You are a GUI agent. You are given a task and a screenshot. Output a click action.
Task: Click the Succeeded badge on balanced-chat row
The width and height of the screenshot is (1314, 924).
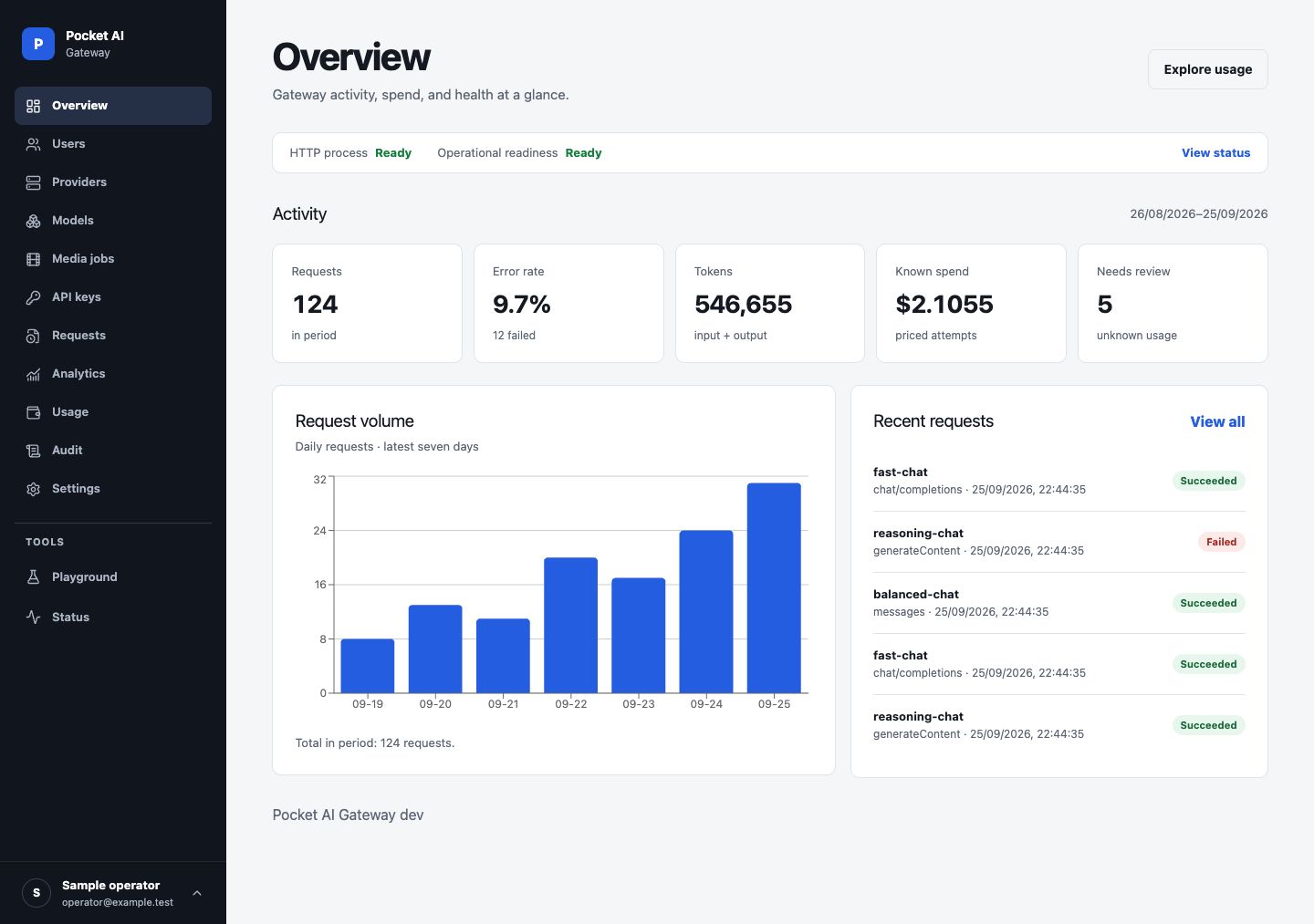click(x=1208, y=603)
